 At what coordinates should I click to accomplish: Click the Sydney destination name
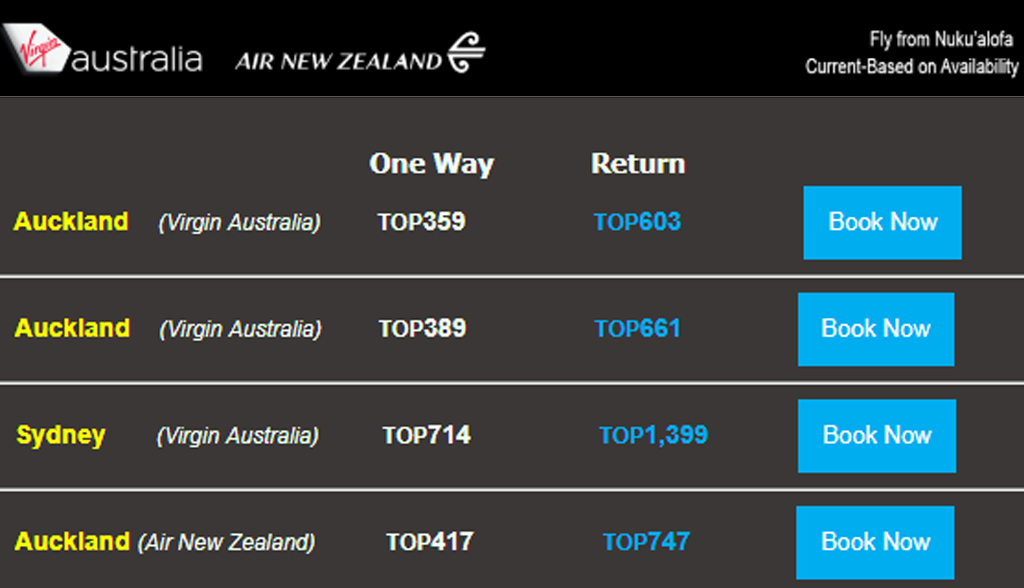pos(61,436)
